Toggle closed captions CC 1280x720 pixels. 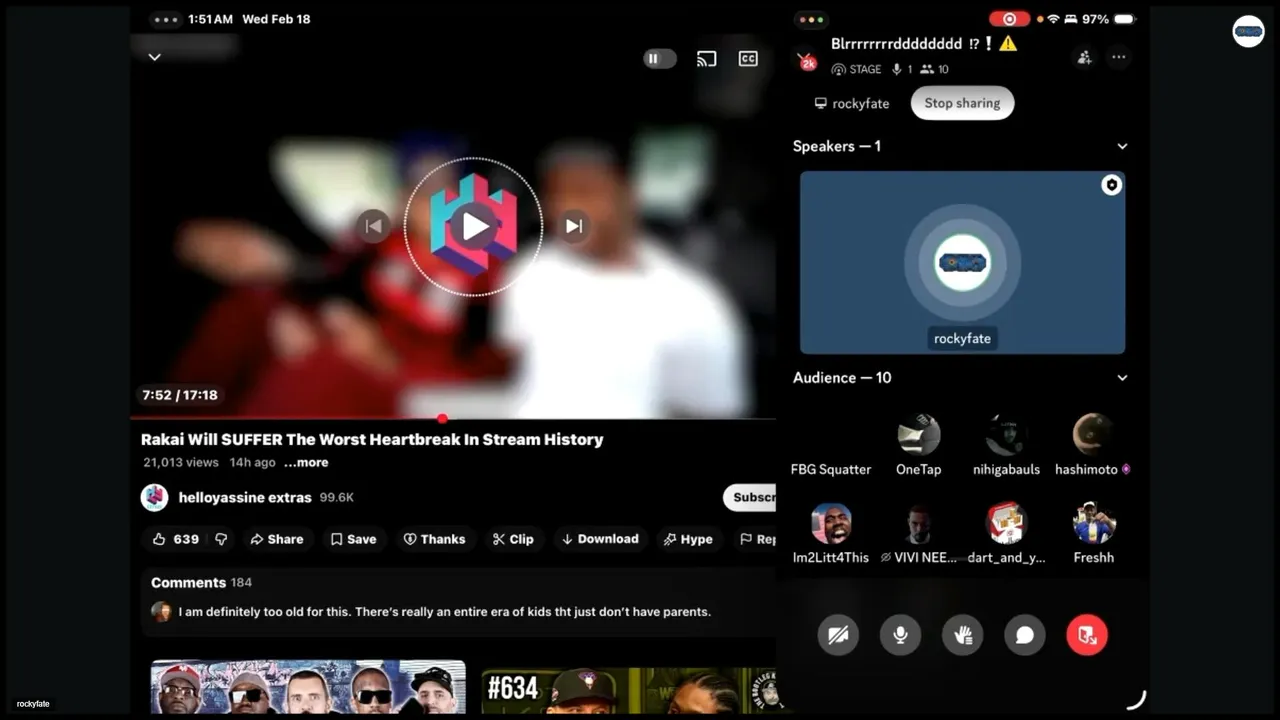[x=748, y=59]
